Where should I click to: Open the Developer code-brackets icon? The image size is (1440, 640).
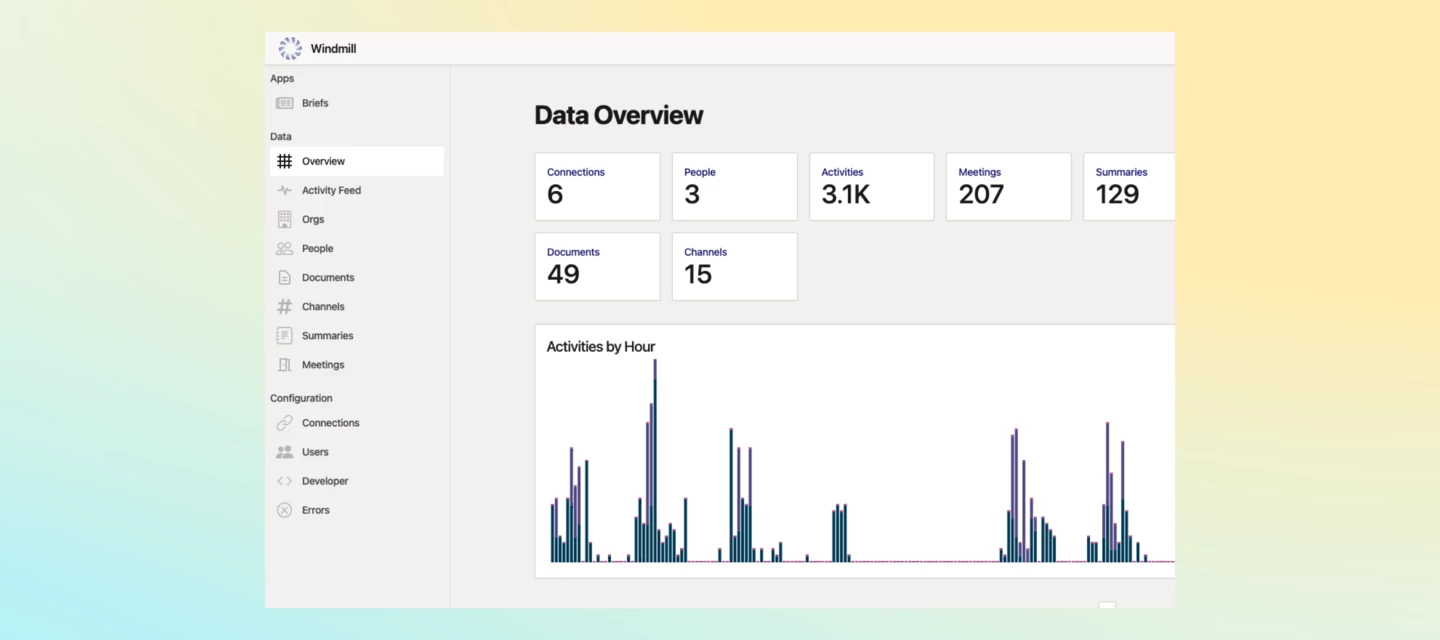point(285,481)
